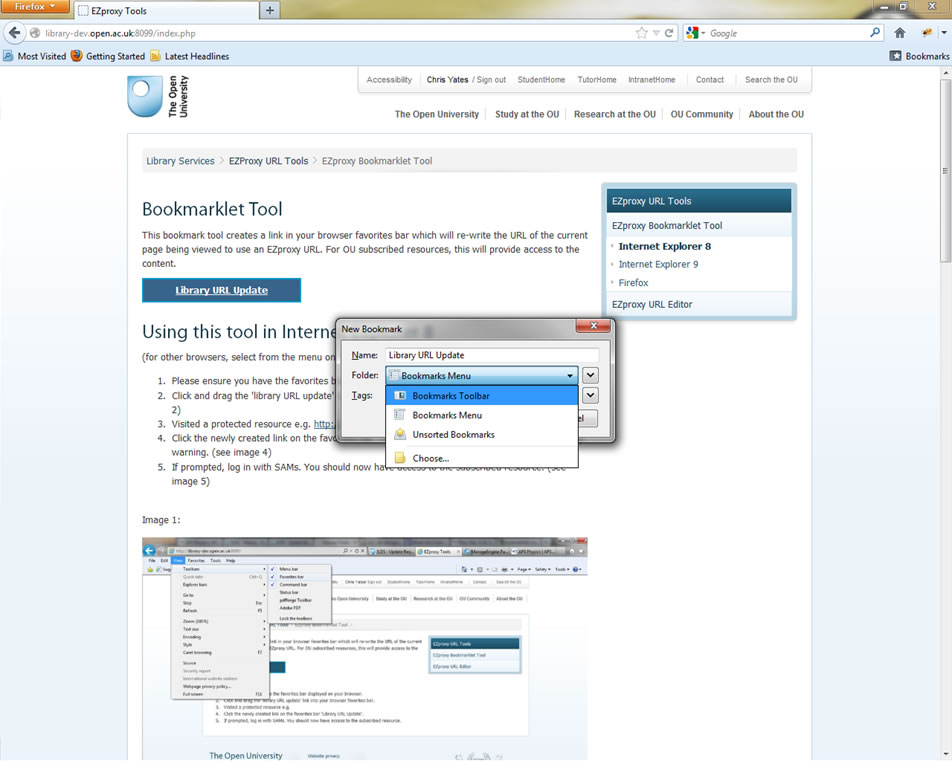Open the Firefox application menu
Image resolution: width=952 pixels, height=761 pixels.
pyautogui.click(x=35, y=7)
